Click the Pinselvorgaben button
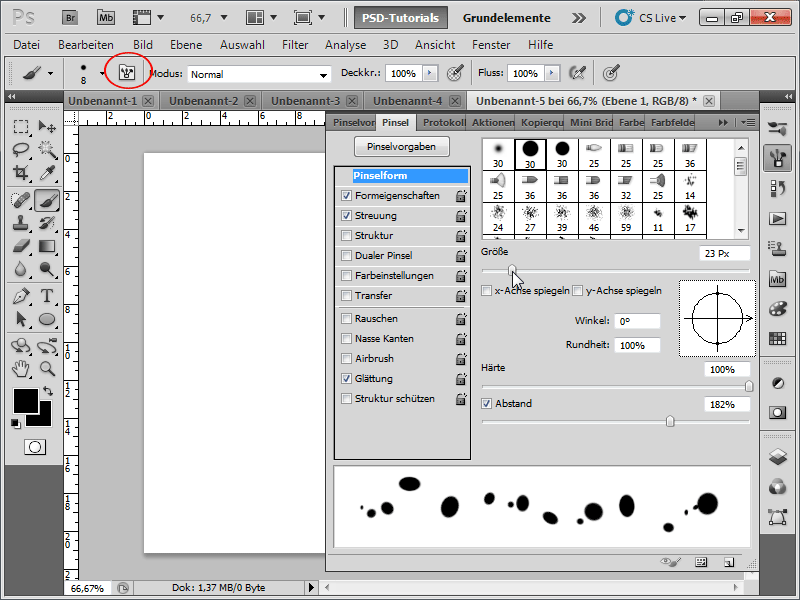Image resolution: width=800 pixels, height=600 pixels. pos(402,146)
